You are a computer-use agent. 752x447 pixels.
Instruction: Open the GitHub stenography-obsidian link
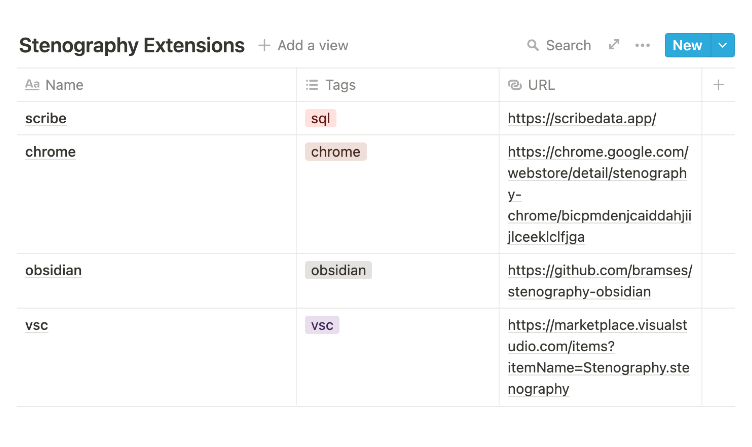(x=600, y=281)
